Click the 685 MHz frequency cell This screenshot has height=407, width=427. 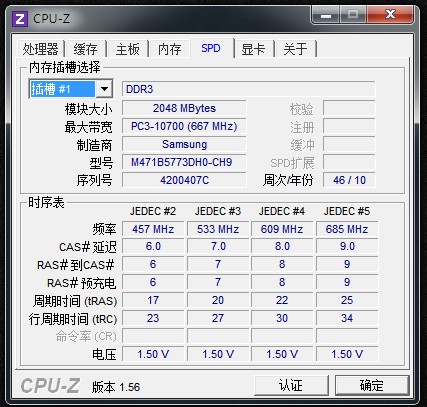347,229
